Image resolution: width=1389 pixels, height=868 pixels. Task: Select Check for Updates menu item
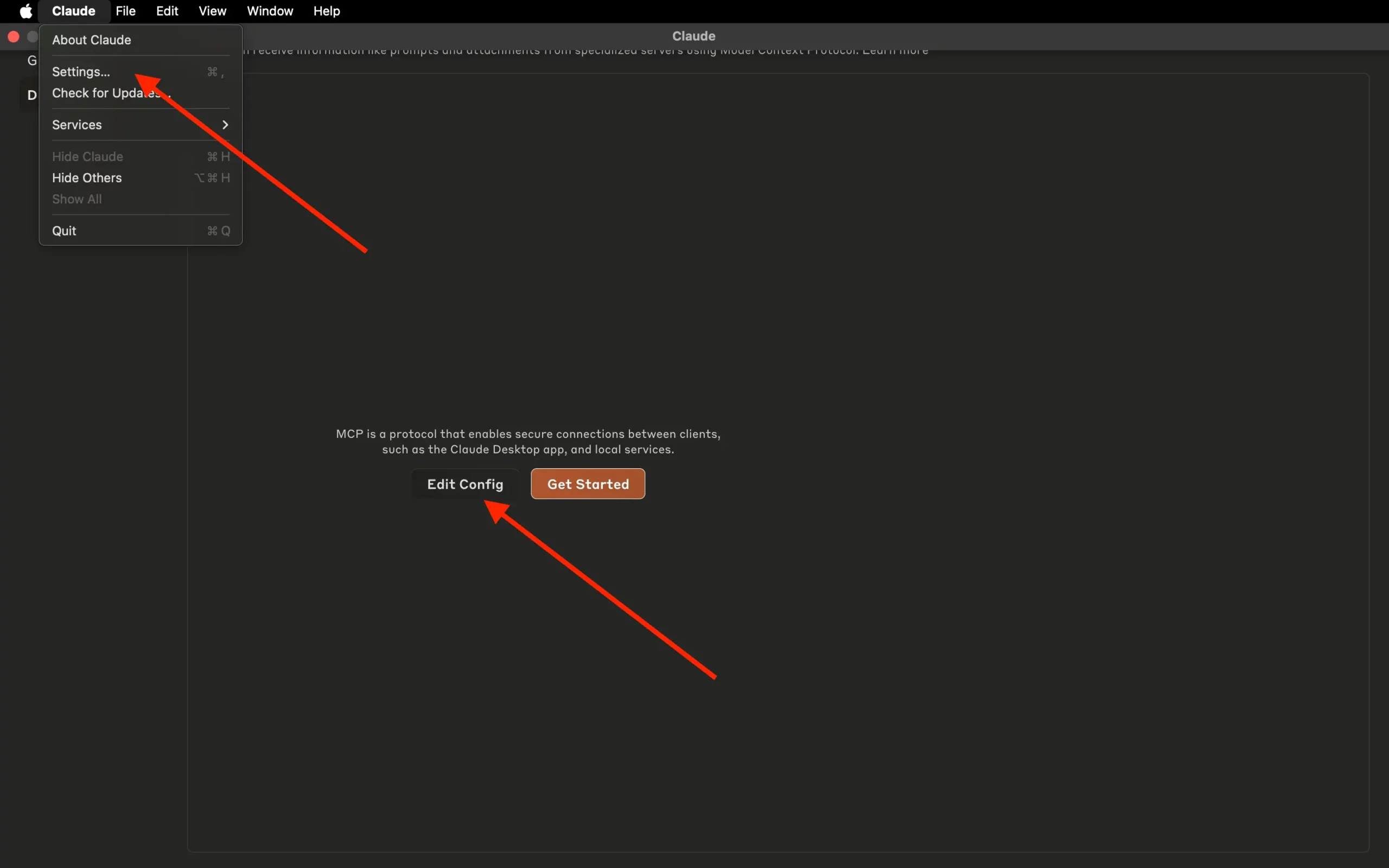(x=141, y=93)
